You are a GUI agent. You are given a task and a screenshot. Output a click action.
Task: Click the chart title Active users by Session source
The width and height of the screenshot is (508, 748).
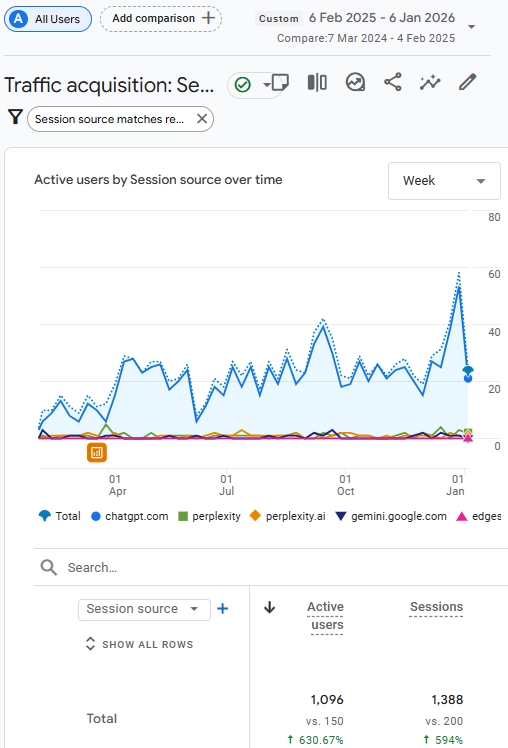point(158,180)
